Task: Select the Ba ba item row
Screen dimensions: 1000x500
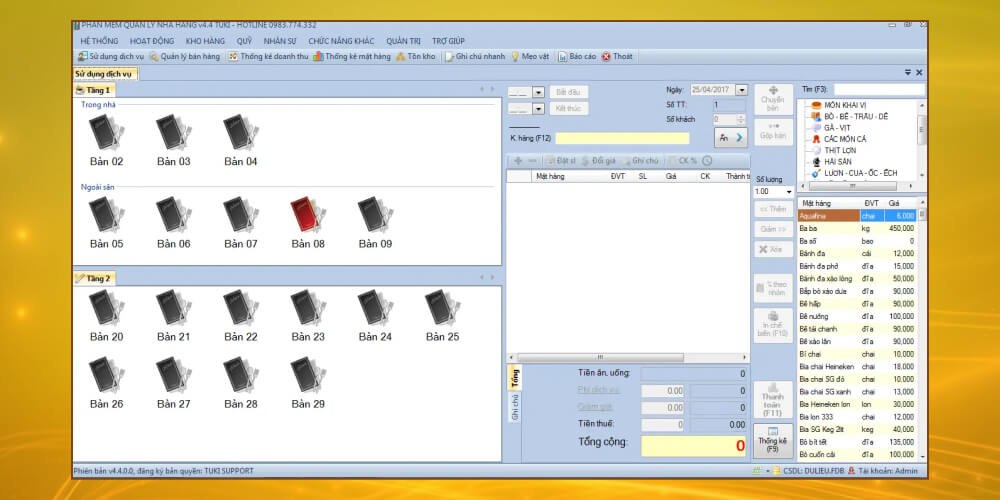Action: [858, 228]
